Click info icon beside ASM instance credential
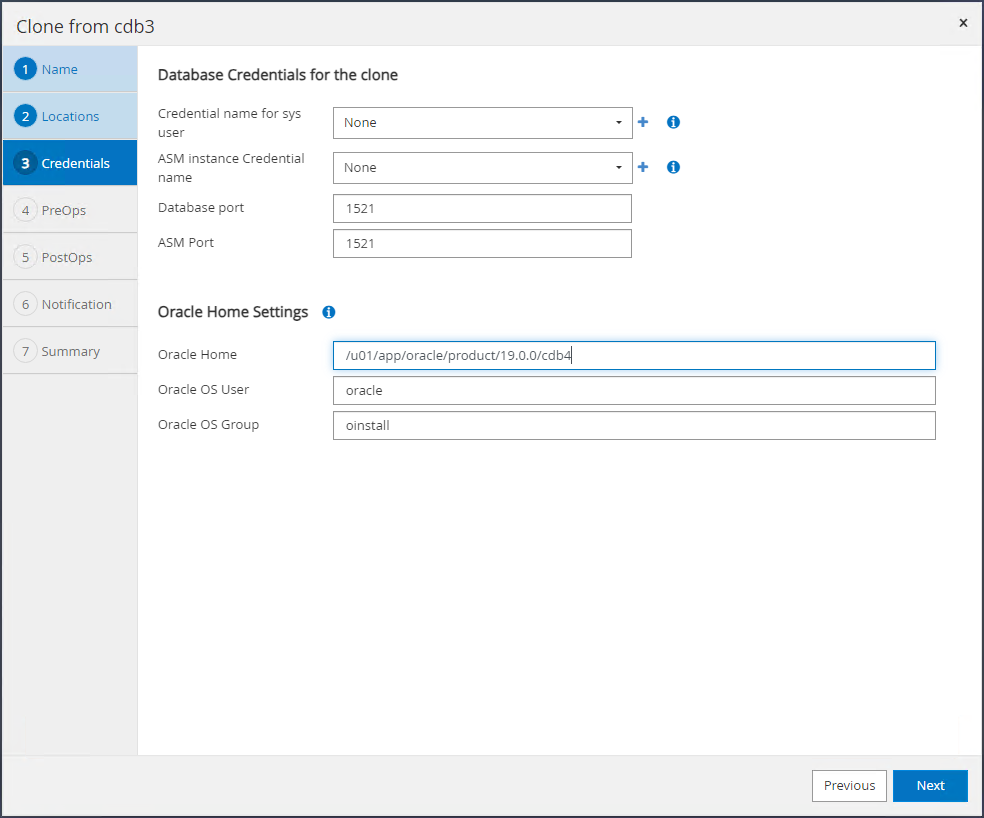This screenshot has width=984, height=818. tap(673, 167)
